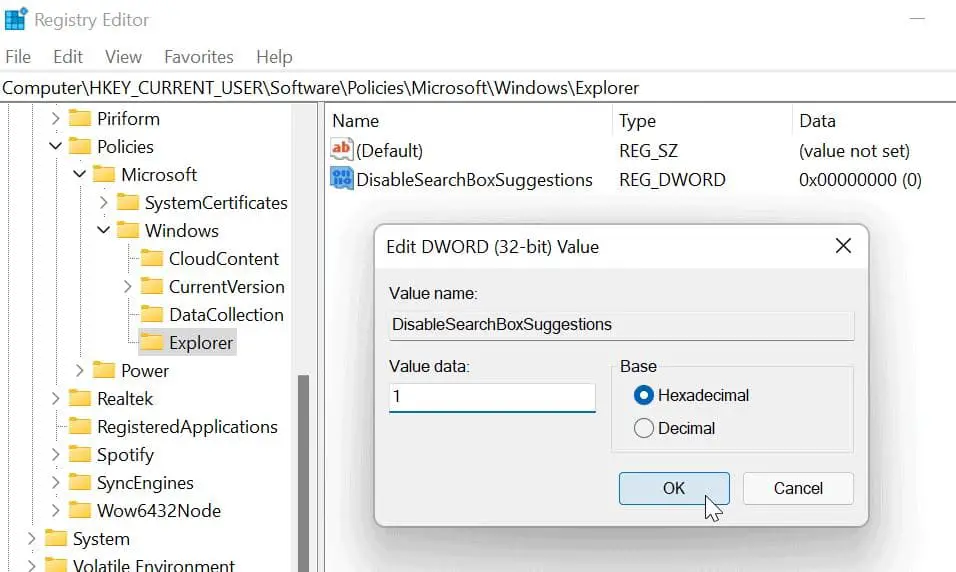Click the Value name field
The width and height of the screenshot is (956, 572).
(x=621, y=325)
